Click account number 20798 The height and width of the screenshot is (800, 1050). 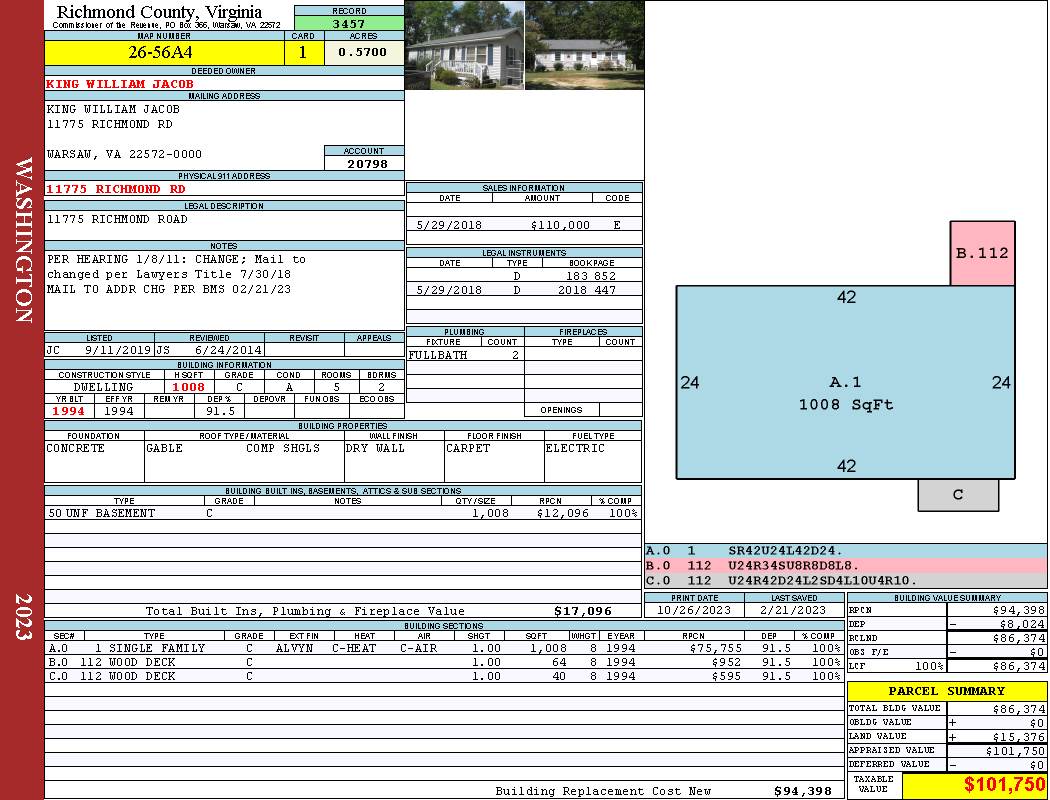[367, 163]
